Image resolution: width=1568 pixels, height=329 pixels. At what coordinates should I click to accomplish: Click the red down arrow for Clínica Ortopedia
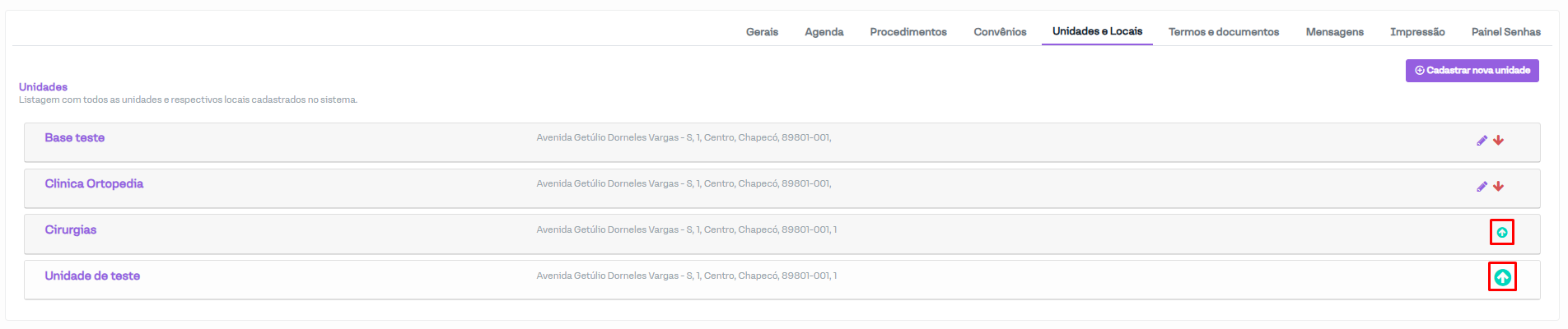pyautogui.click(x=1498, y=187)
